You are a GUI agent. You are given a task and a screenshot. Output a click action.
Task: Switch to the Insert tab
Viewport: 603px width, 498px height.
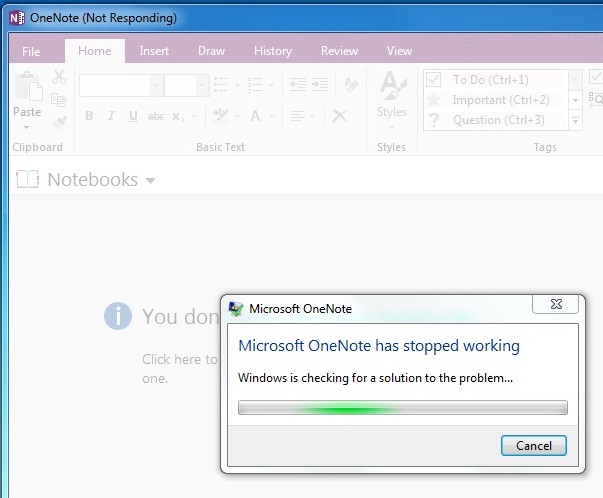pos(154,51)
